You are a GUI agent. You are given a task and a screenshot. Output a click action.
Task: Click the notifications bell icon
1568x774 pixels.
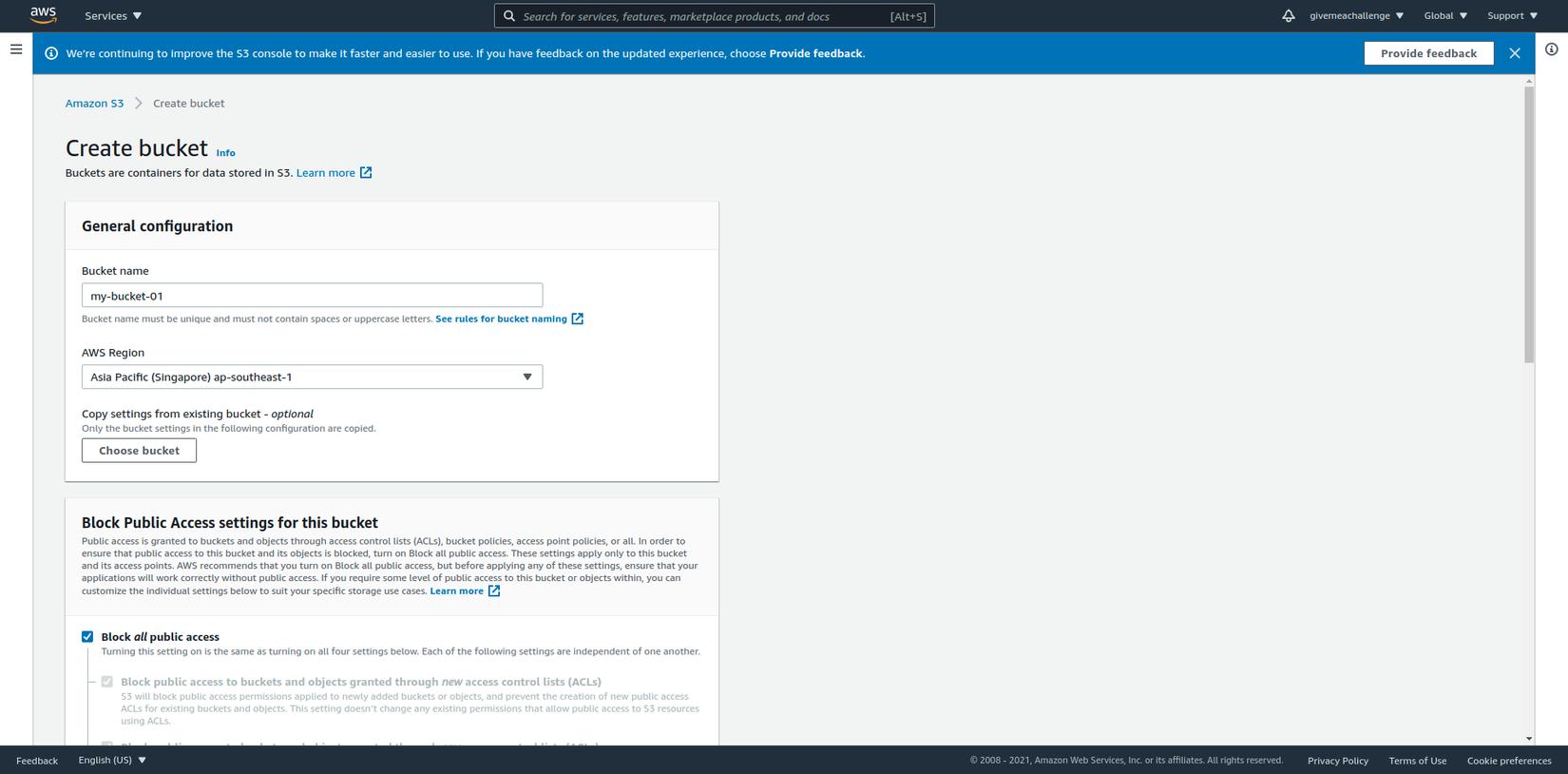pos(1288,16)
